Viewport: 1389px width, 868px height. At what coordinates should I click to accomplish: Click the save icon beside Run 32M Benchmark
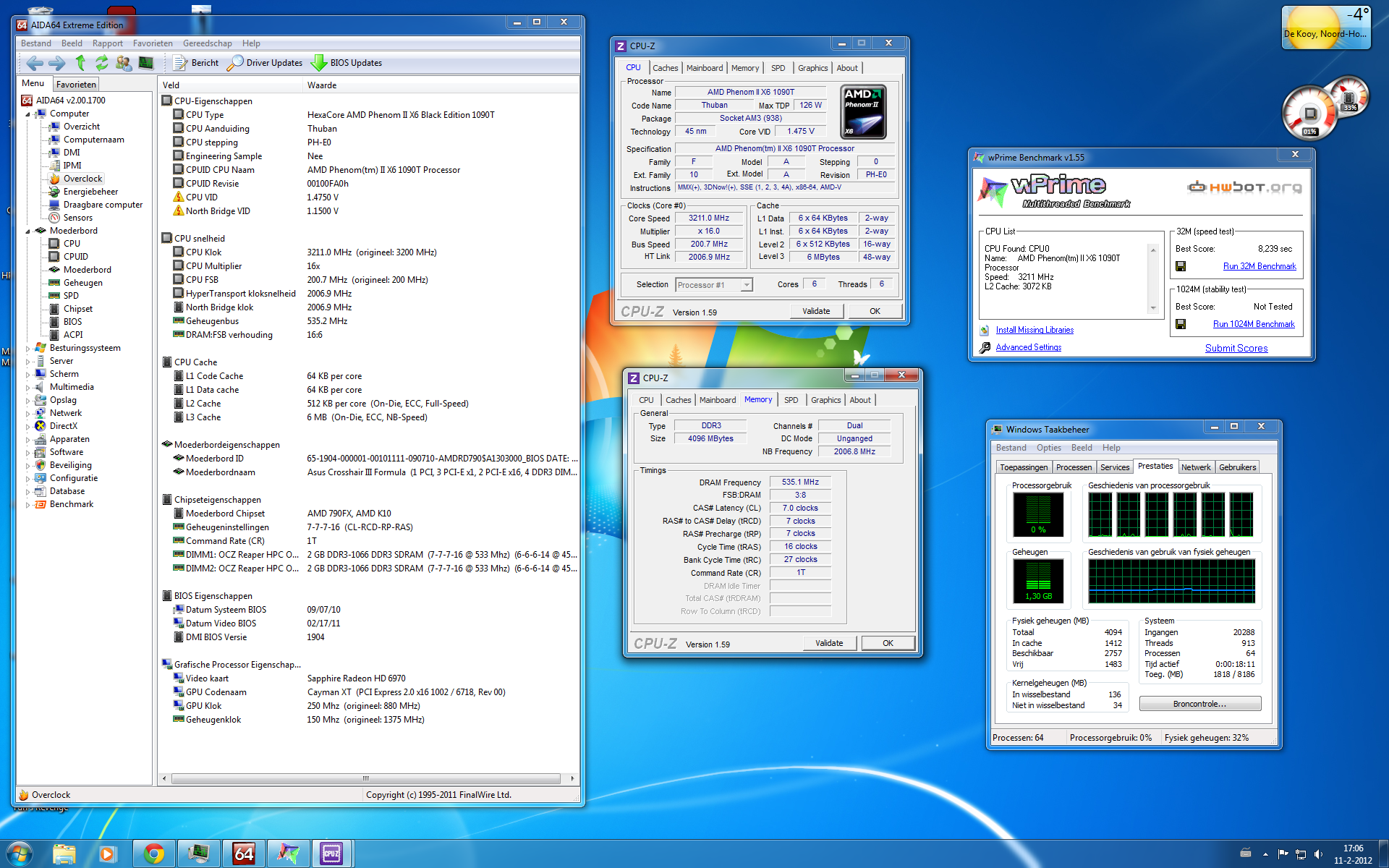1181,266
